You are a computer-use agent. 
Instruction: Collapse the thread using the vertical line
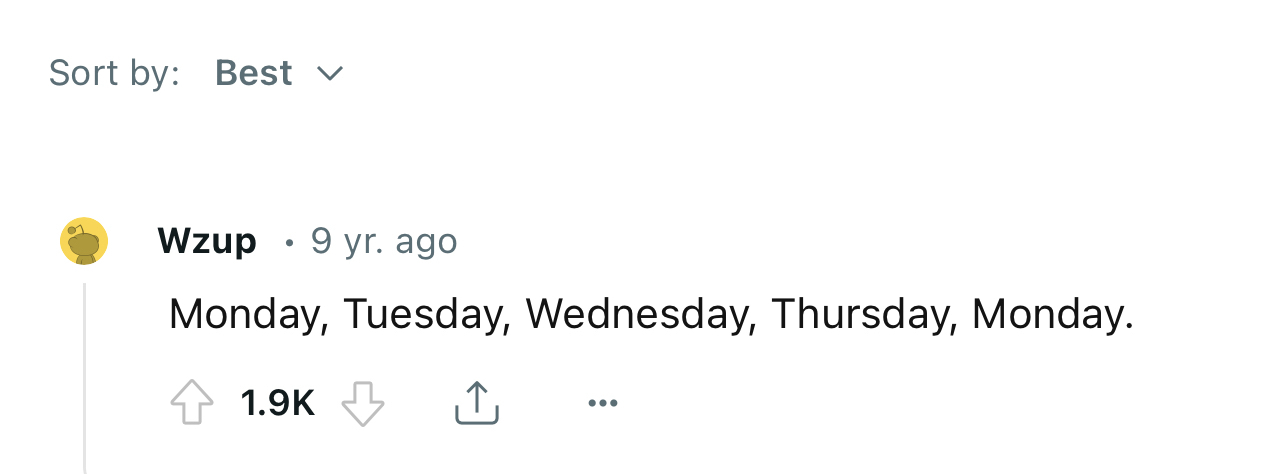(x=85, y=380)
